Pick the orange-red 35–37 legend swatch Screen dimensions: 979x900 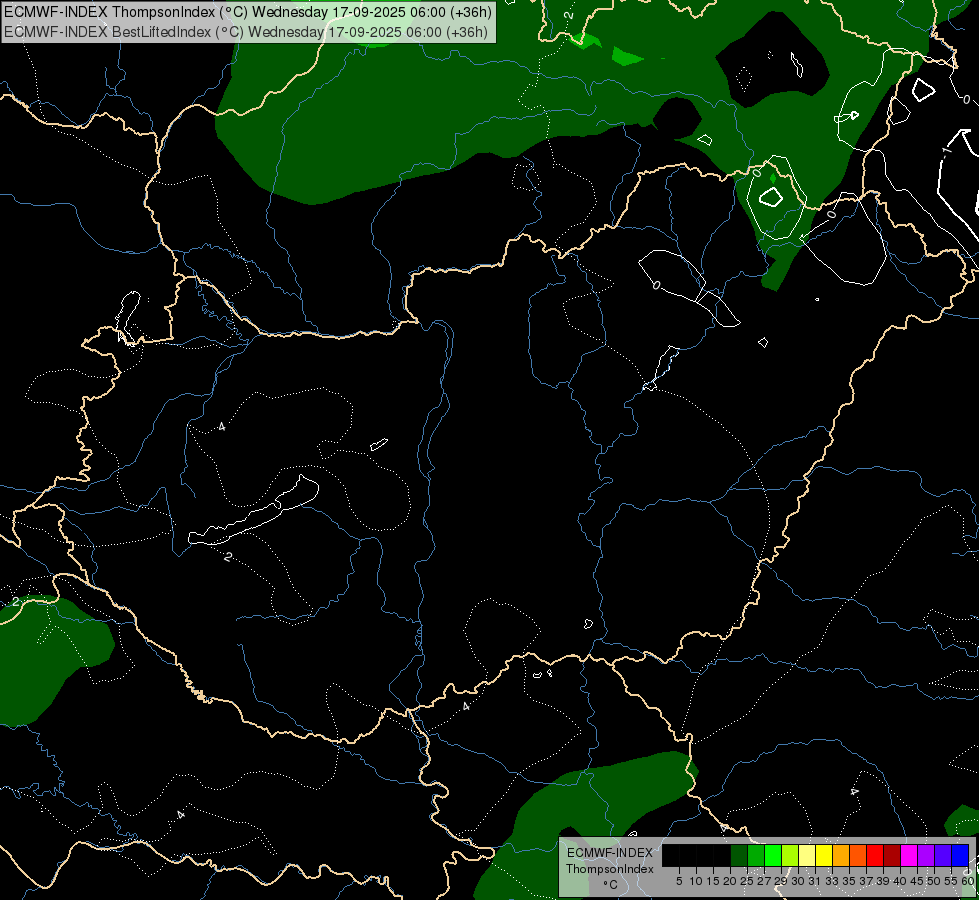click(858, 855)
